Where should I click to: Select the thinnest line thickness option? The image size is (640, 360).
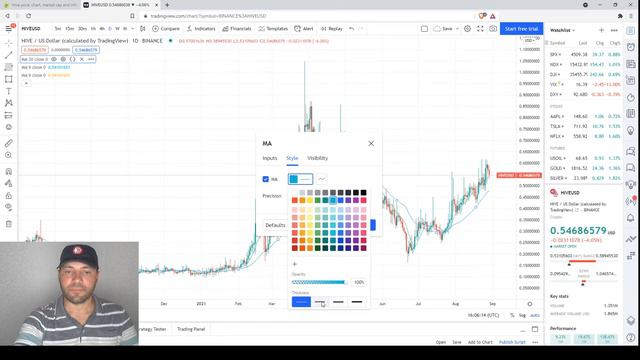point(301,302)
